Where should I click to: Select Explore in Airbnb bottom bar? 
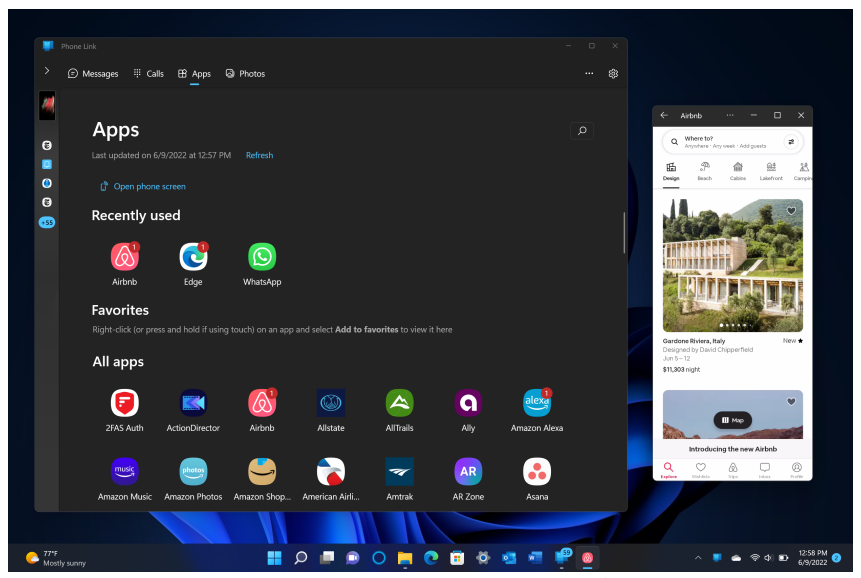(668, 470)
